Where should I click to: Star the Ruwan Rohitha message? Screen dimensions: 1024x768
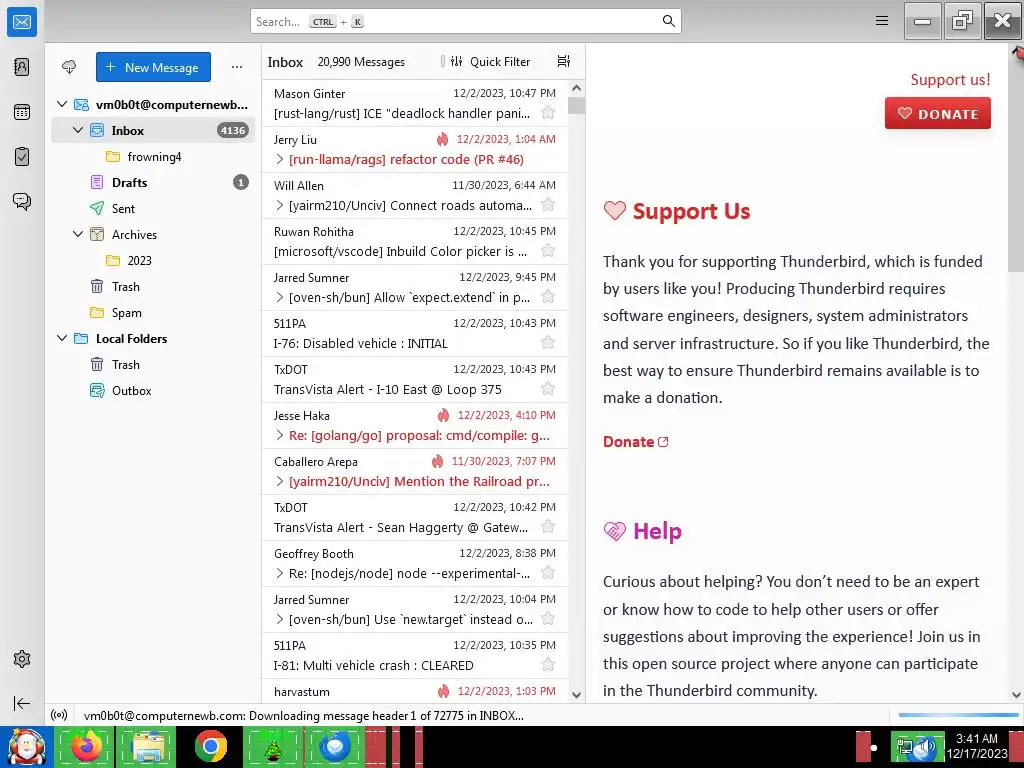[x=548, y=251]
